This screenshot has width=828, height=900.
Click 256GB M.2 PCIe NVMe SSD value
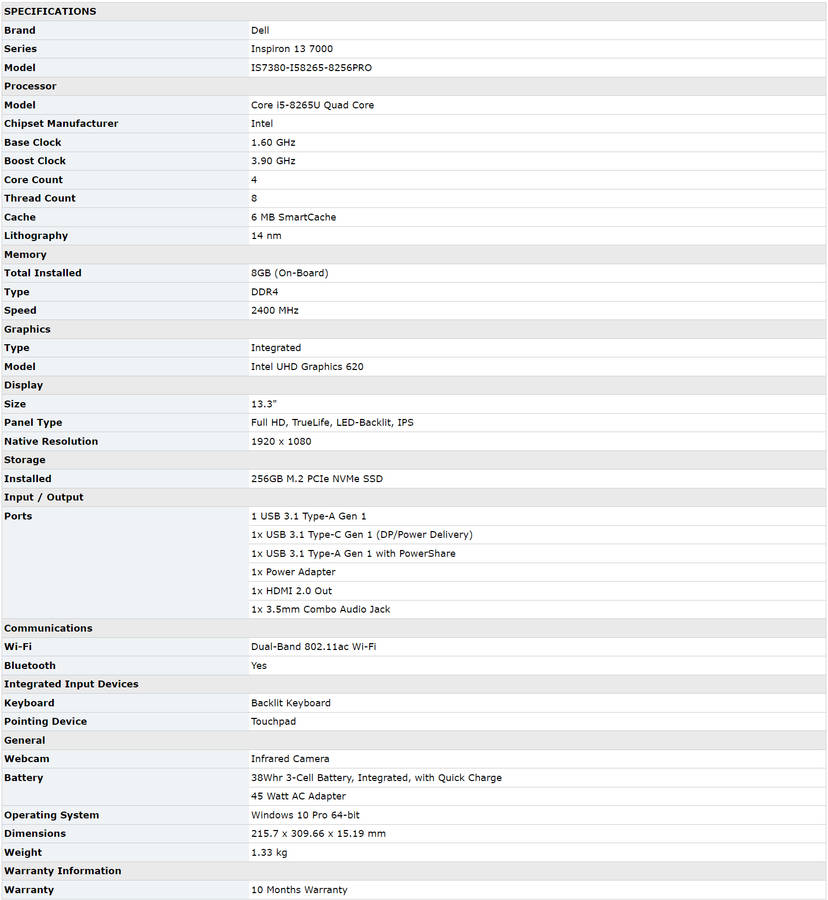click(x=316, y=479)
